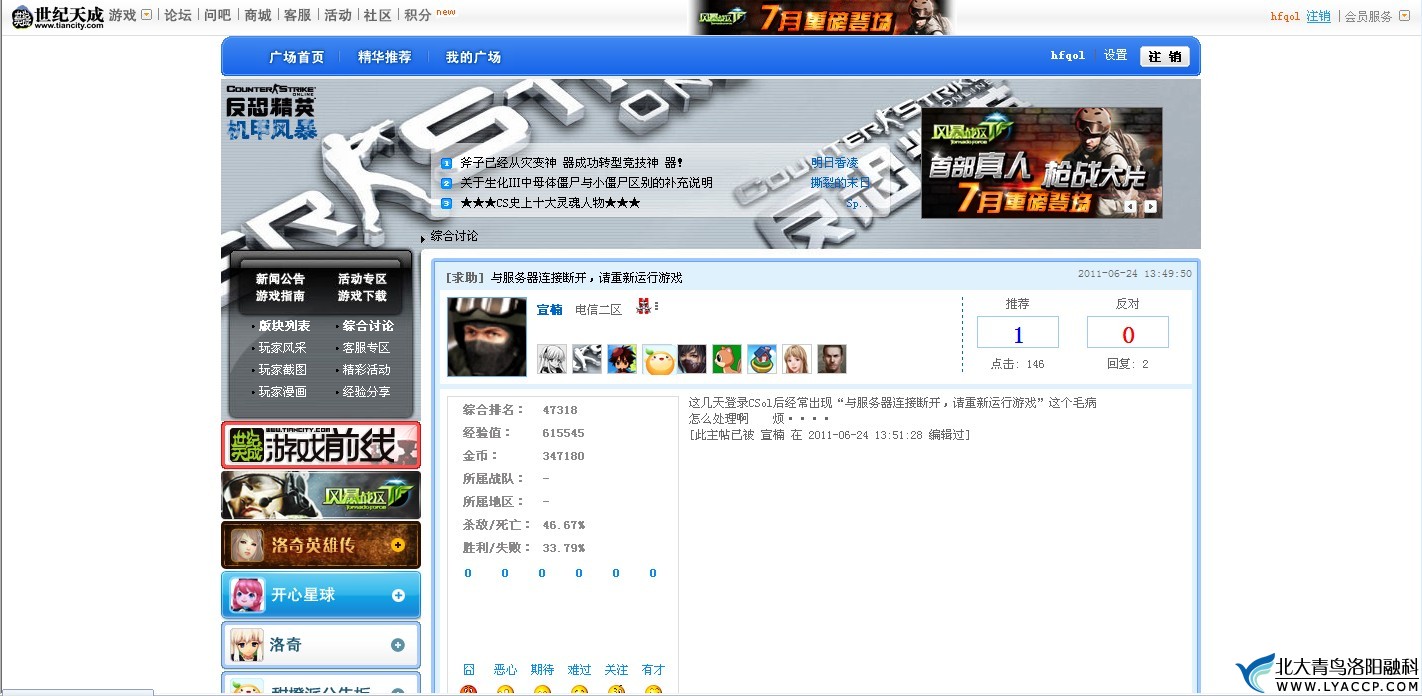1422x696 pixels.
Task: Open 商城 in the top navigation
Action: pyautogui.click(x=257, y=15)
